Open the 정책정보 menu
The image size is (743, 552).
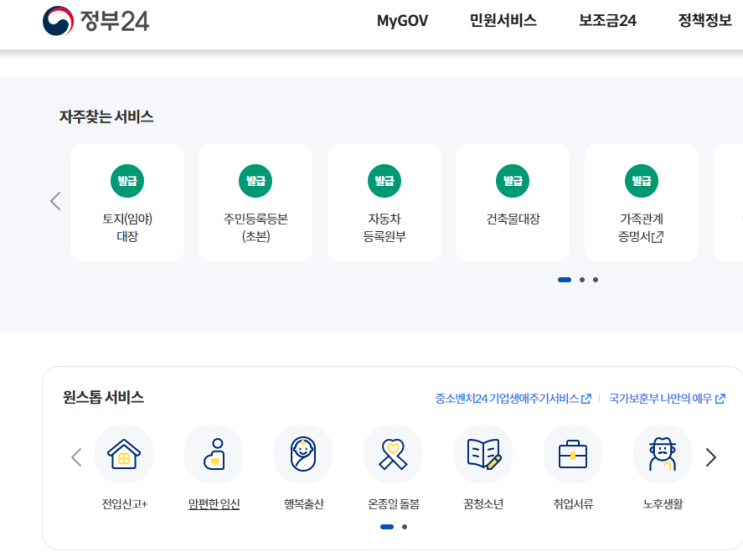click(705, 20)
